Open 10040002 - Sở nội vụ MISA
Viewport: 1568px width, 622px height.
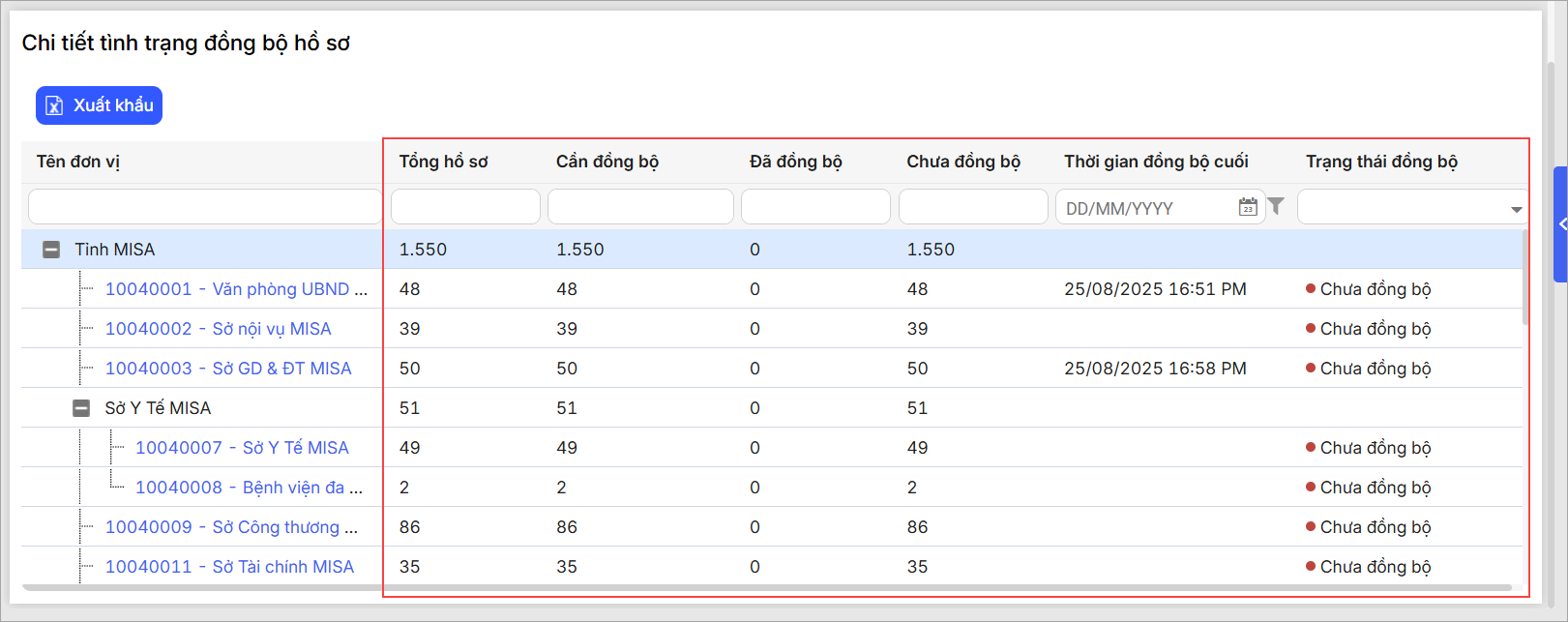[x=218, y=329]
